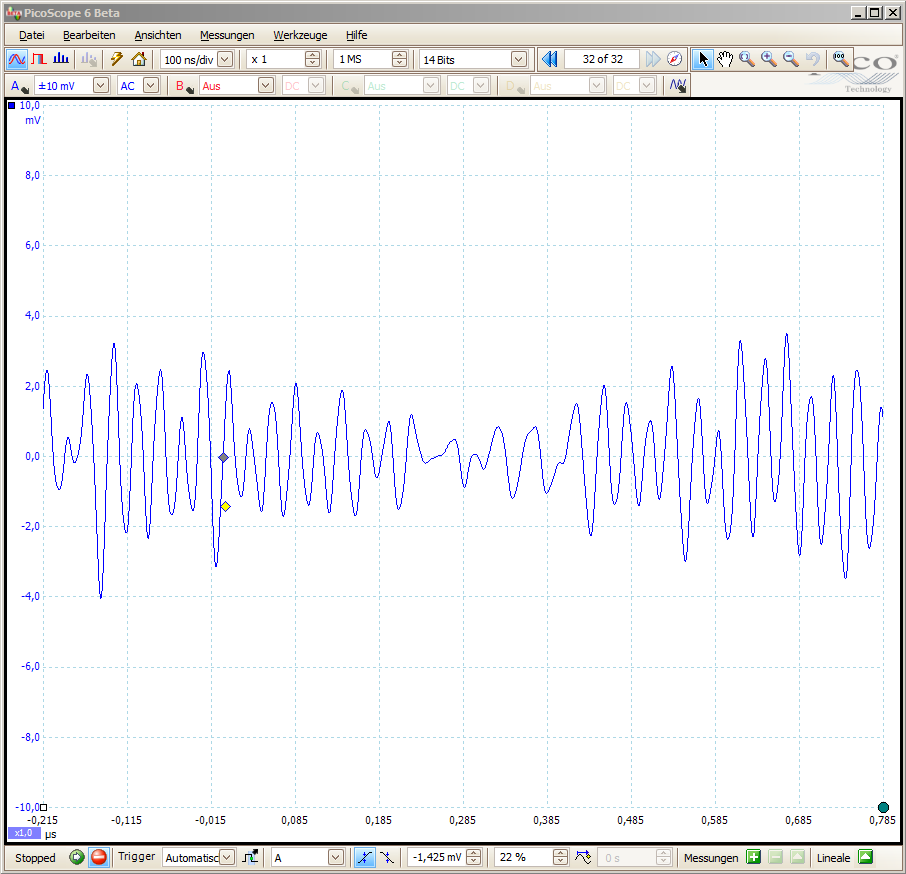Screen dimensions: 906x874
Task: Click the blue channel A axis square
Action: pos(12,105)
